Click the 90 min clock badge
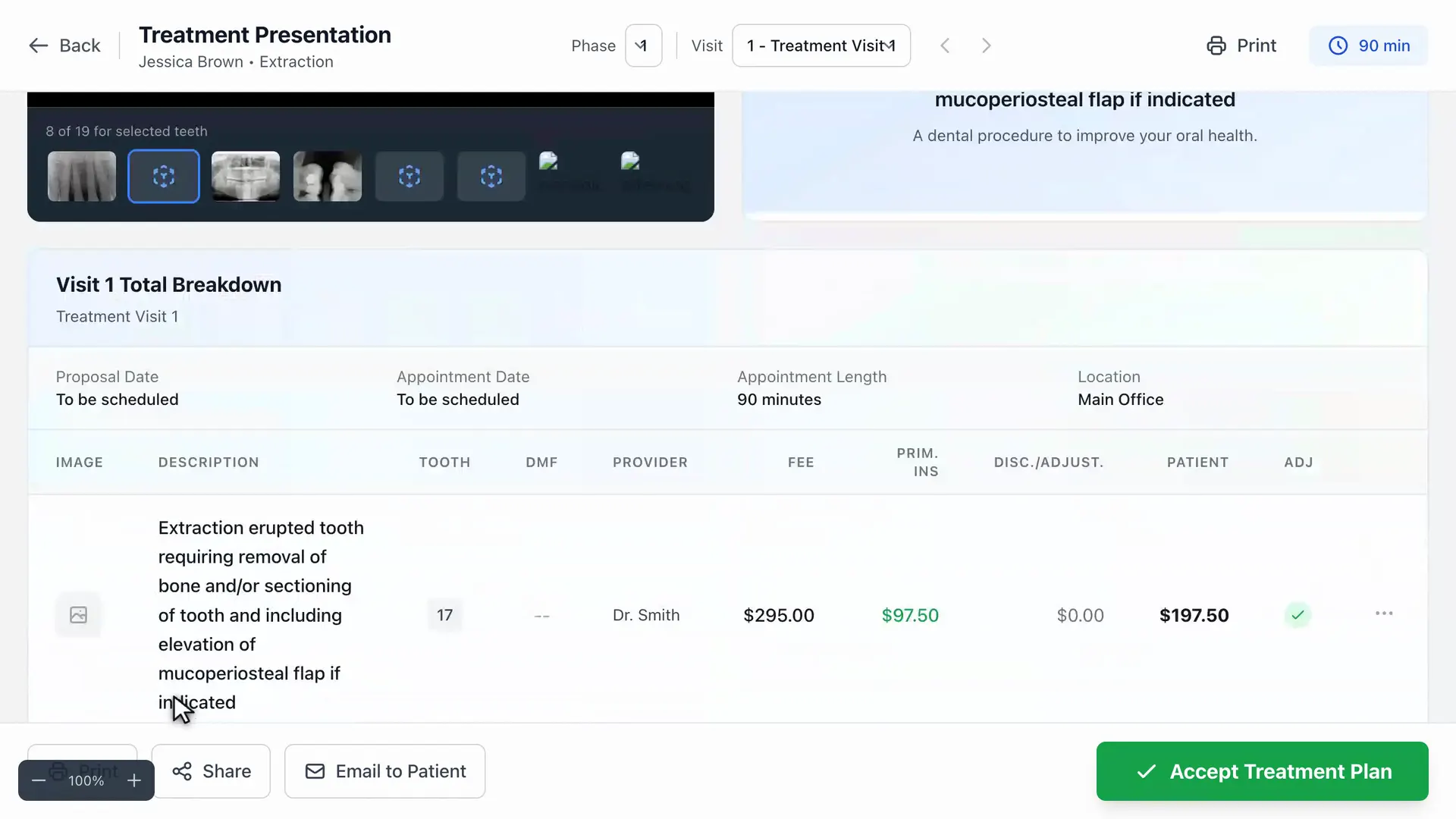The width and height of the screenshot is (1456, 819). pos(1369,45)
